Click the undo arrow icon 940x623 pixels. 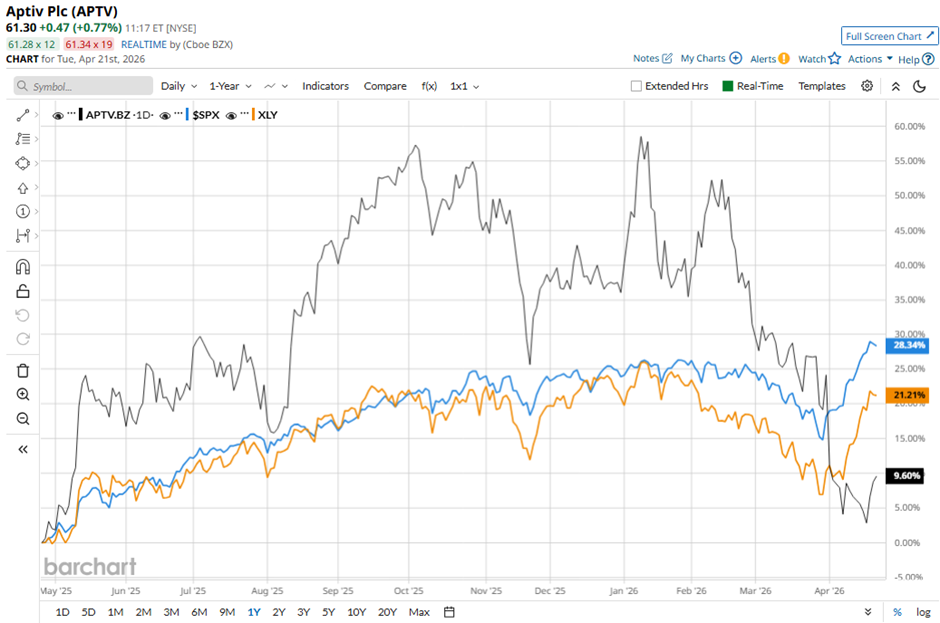click(x=23, y=315)
